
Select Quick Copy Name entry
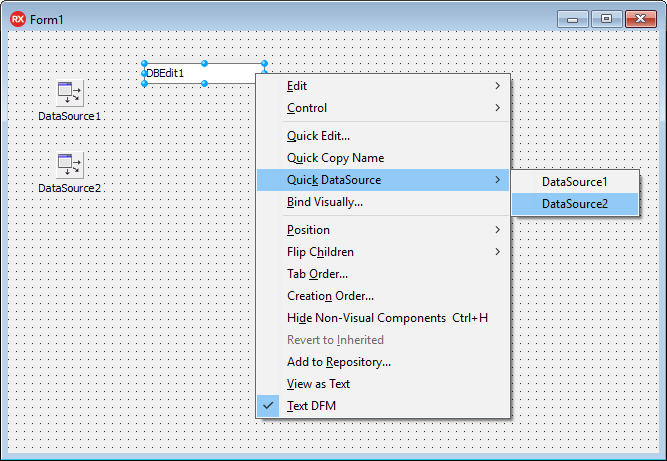coord(383,158)
